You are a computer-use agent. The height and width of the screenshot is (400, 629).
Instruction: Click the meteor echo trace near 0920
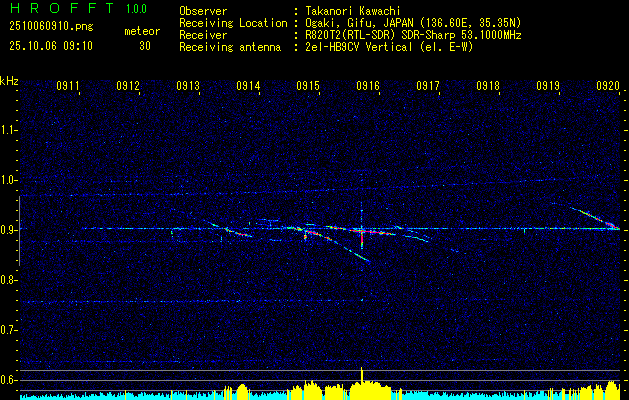point(594,218)
